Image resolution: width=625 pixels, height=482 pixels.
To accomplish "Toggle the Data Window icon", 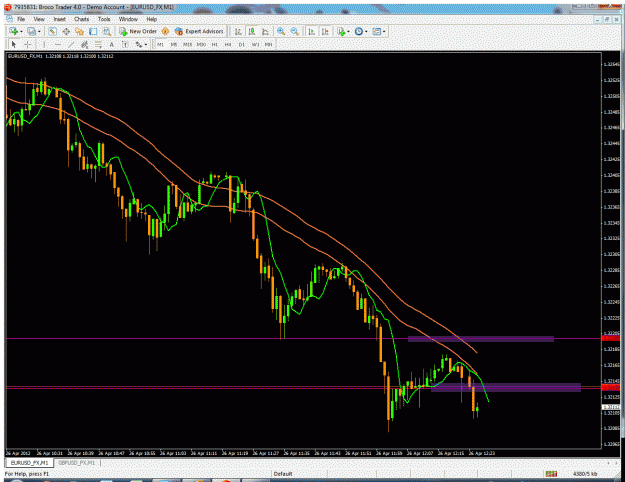I will click(66, 31).
